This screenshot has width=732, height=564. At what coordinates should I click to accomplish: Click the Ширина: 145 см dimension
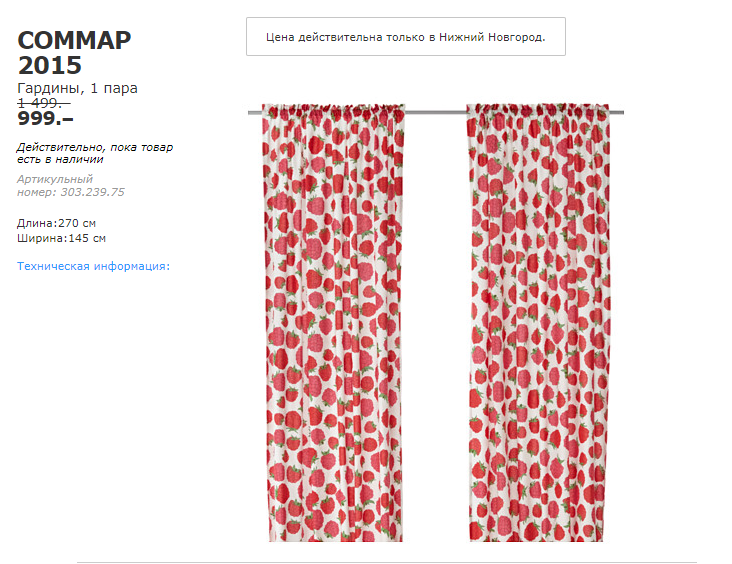click(x=62, y=238)
